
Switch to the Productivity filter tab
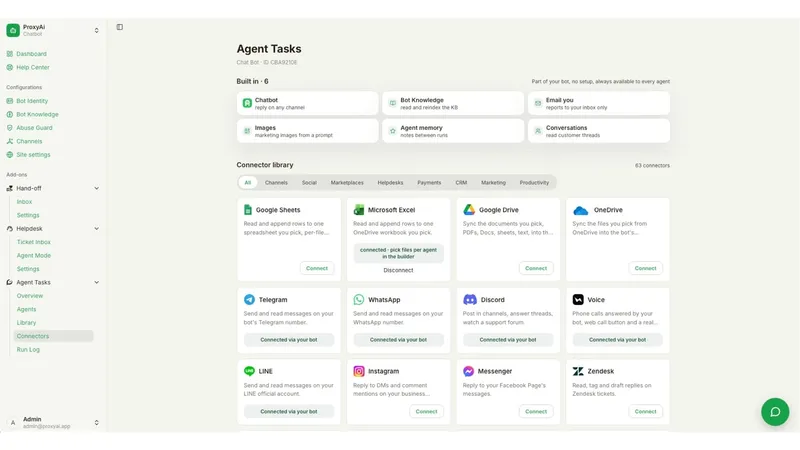(534, 183)
